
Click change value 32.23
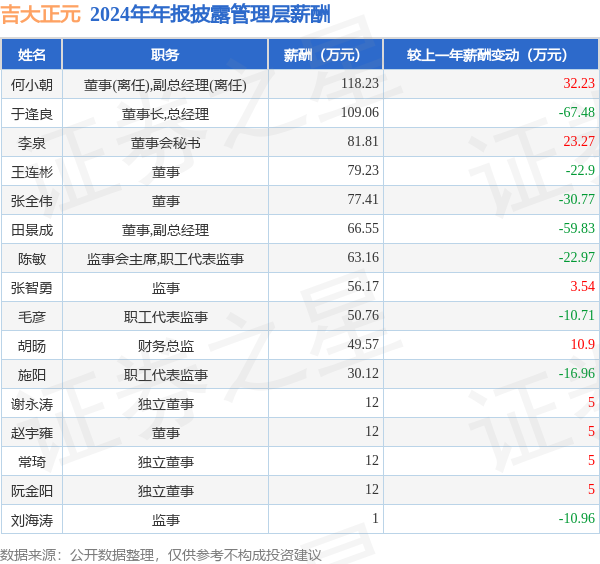click(x=579, y=83)
